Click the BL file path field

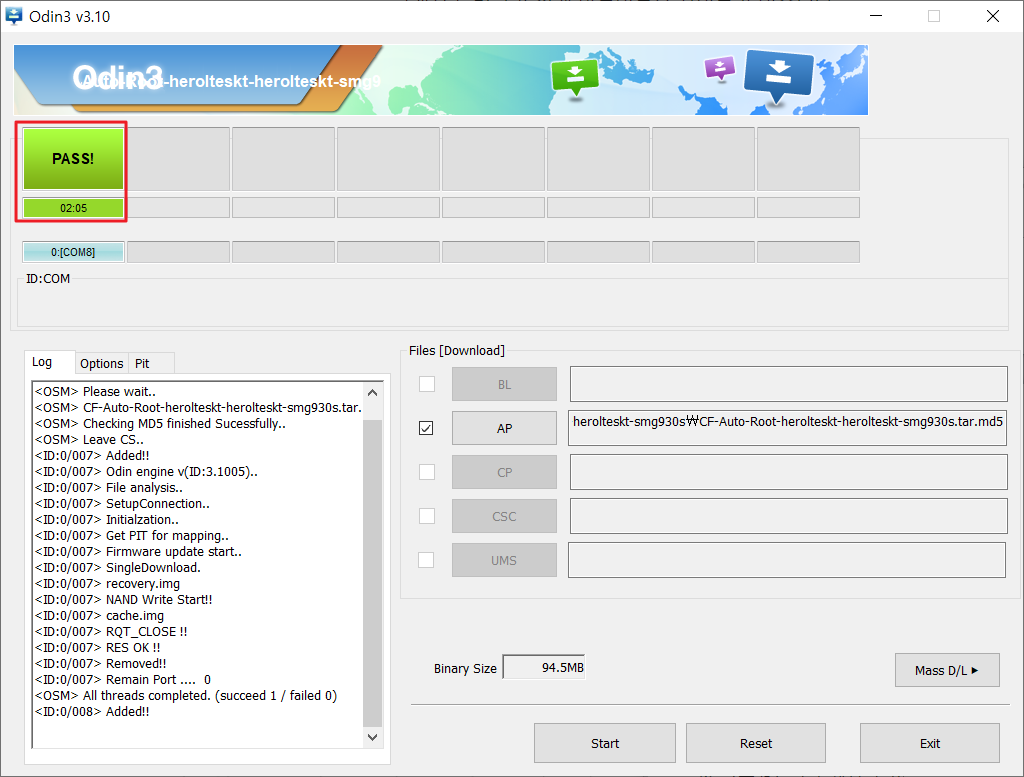pyautogui.click(x=788, y=384)
